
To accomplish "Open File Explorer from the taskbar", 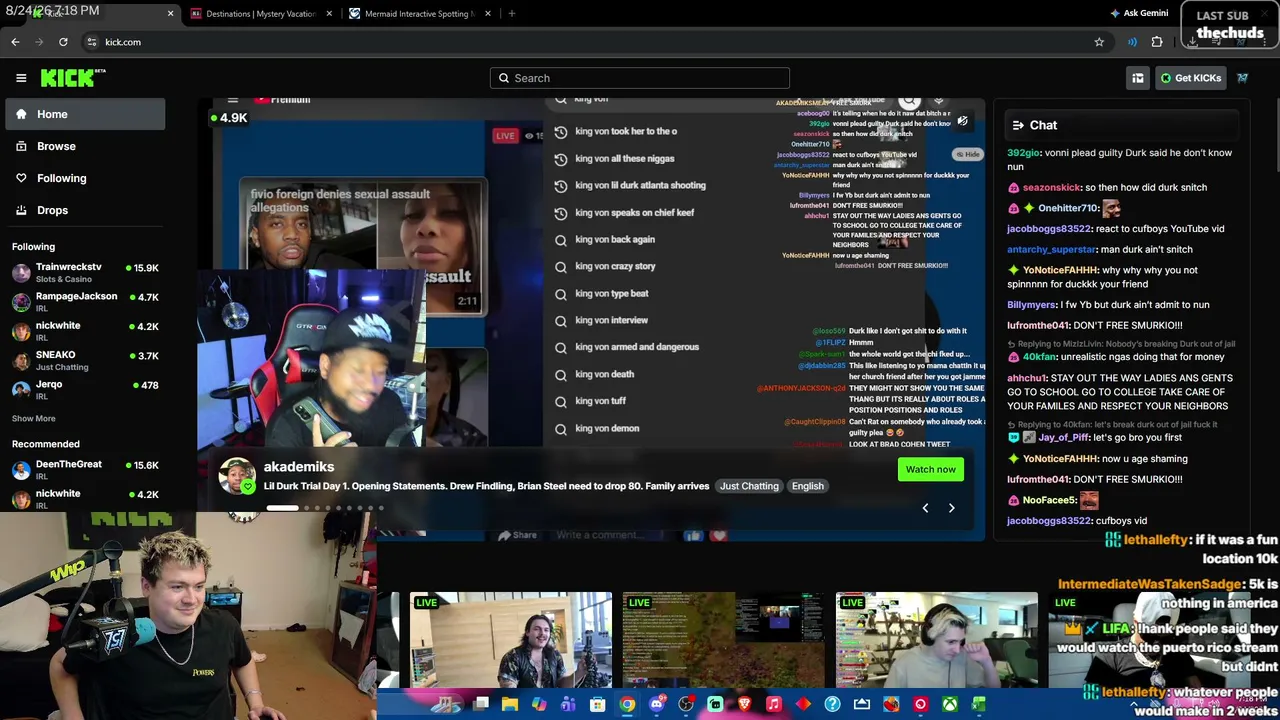I will click(510, 704).
